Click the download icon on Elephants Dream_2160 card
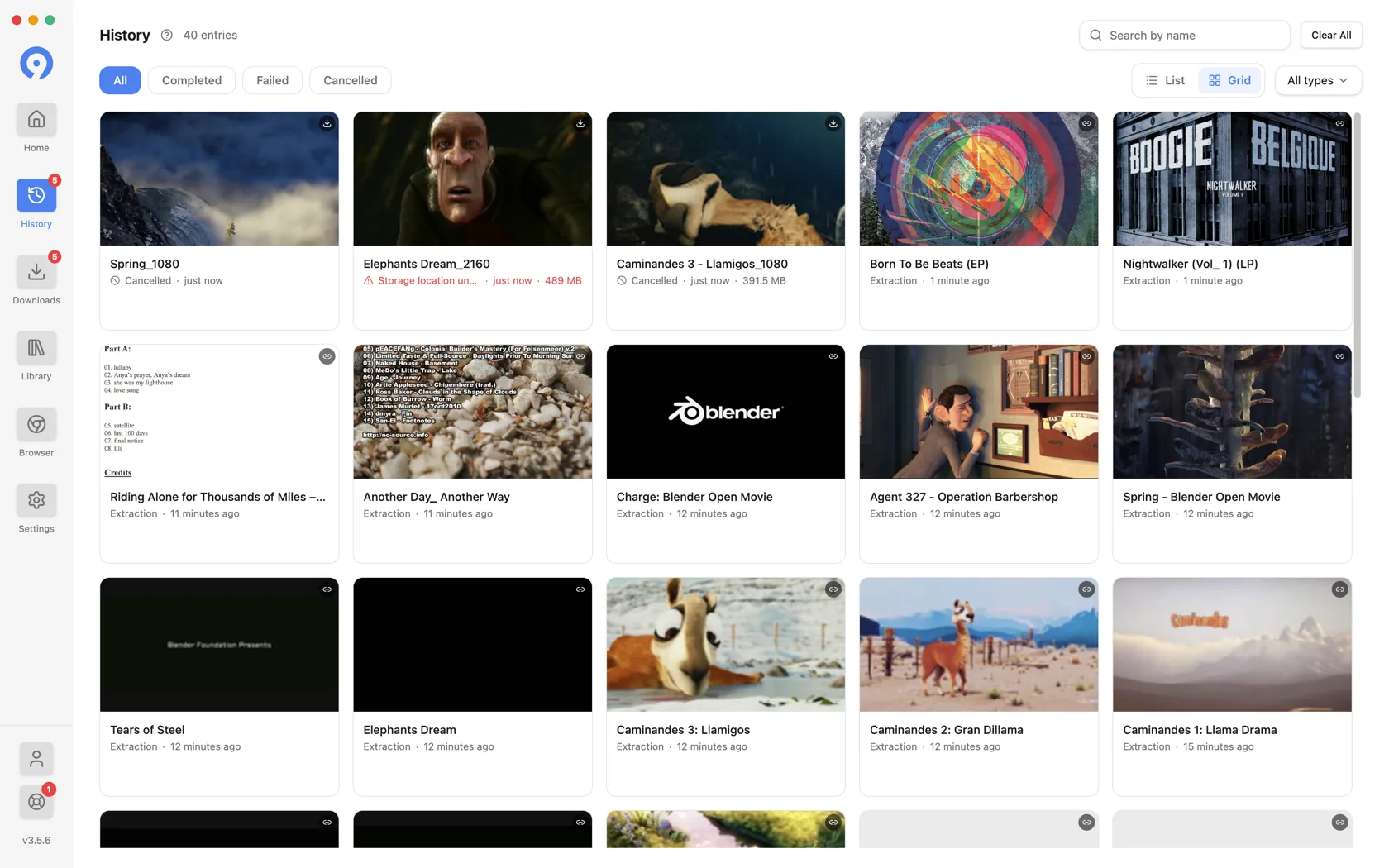 580,123
